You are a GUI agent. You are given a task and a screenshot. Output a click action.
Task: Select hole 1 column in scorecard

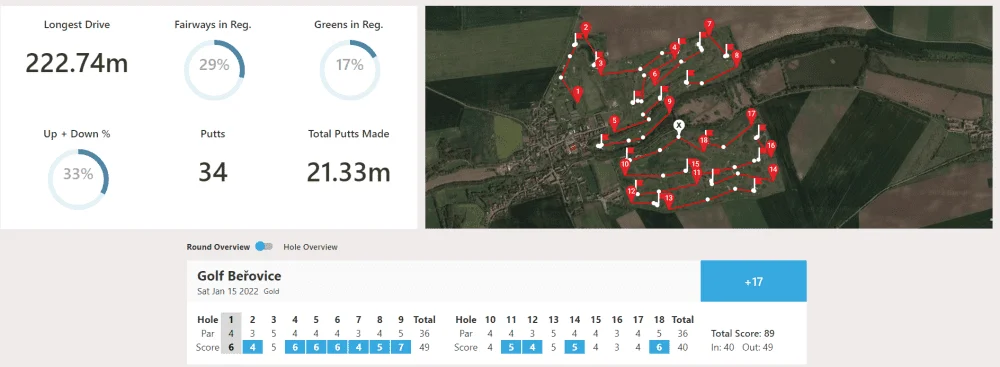pos(230,333)
